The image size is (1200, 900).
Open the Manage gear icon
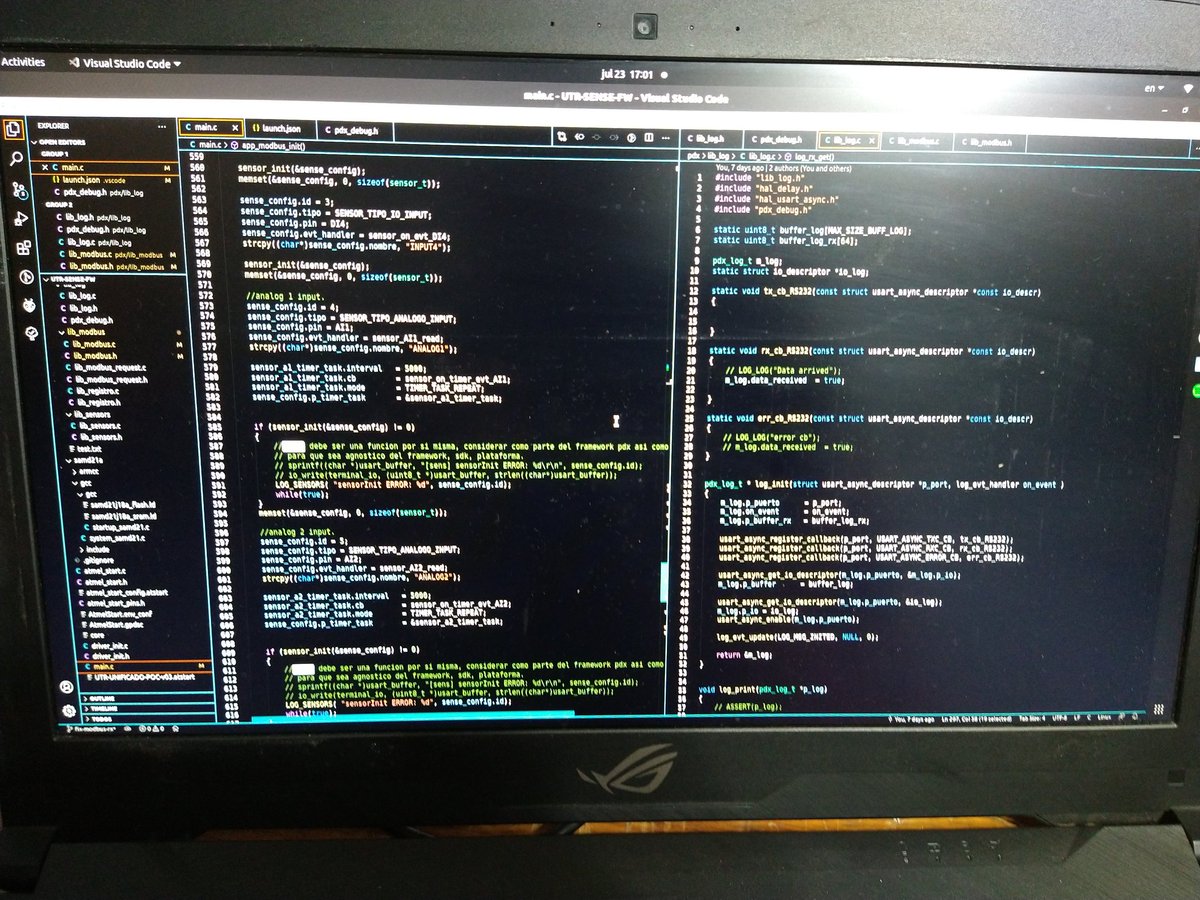click(68, 711)
